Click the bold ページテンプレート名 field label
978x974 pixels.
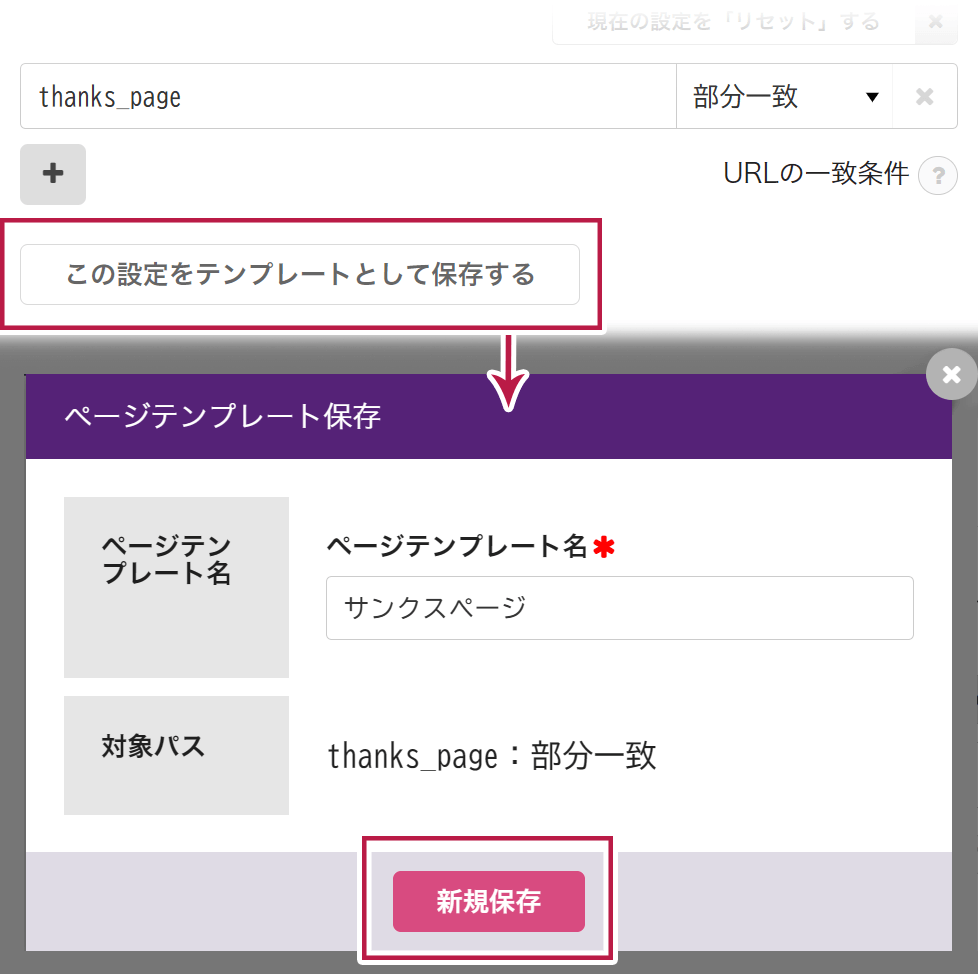pyautogui.click(x=457, y=546)
